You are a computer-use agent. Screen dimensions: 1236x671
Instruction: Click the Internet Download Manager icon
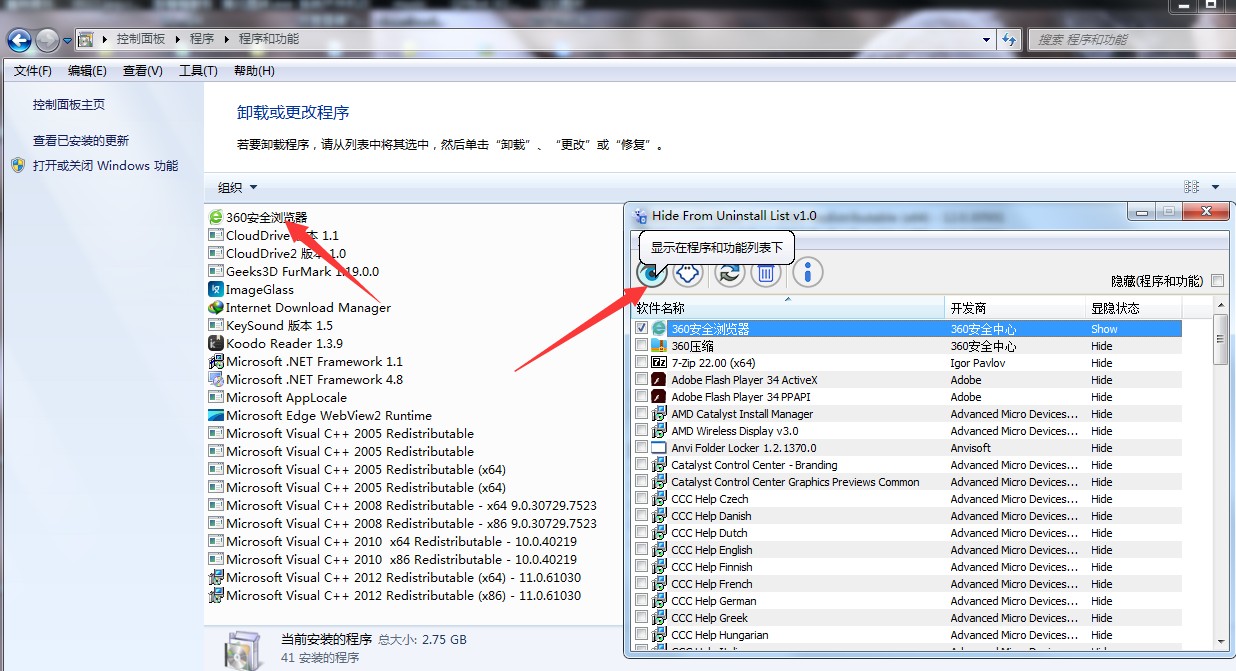(x=215, y=307)
